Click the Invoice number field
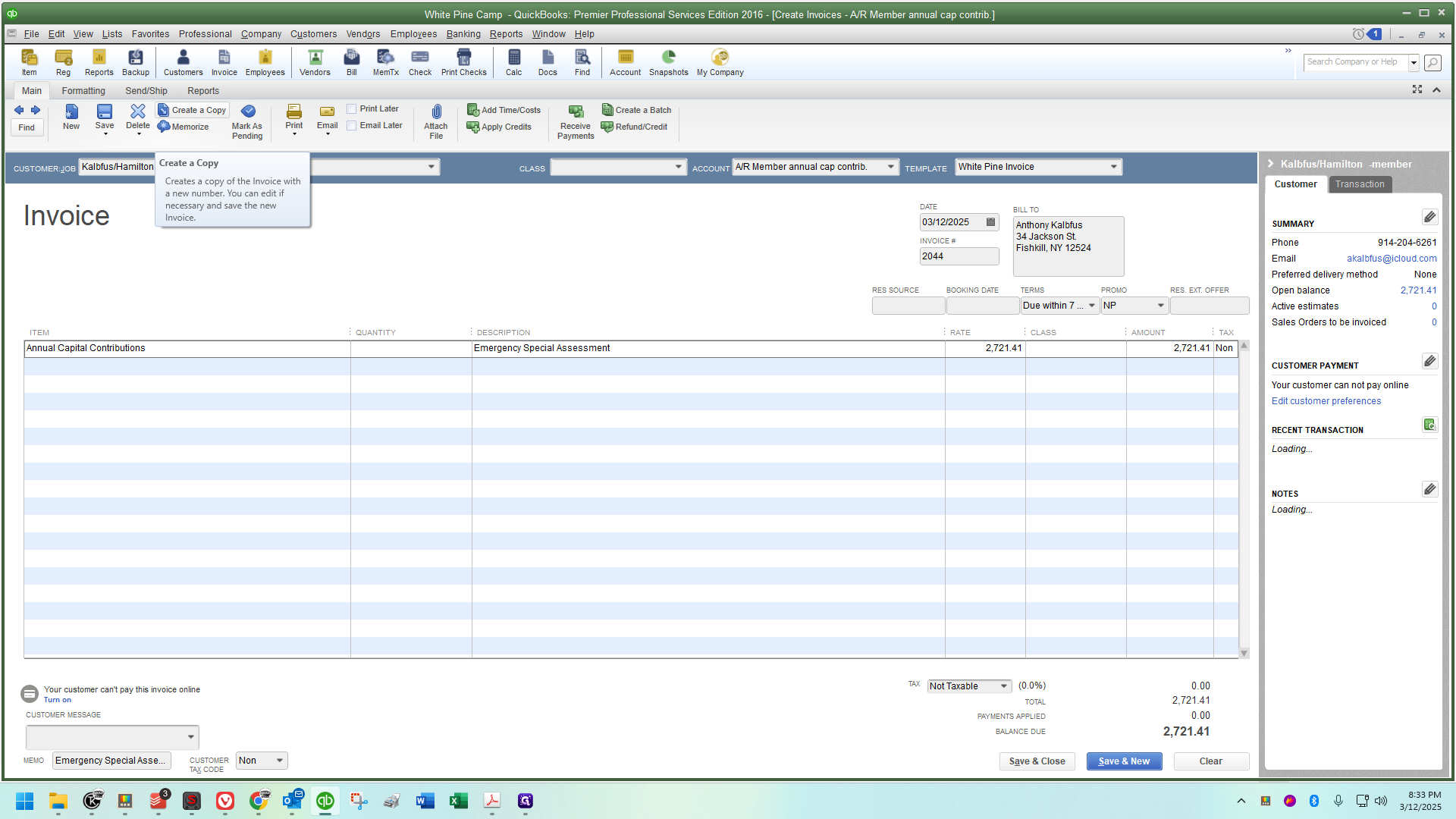 (x=959, y=256)
